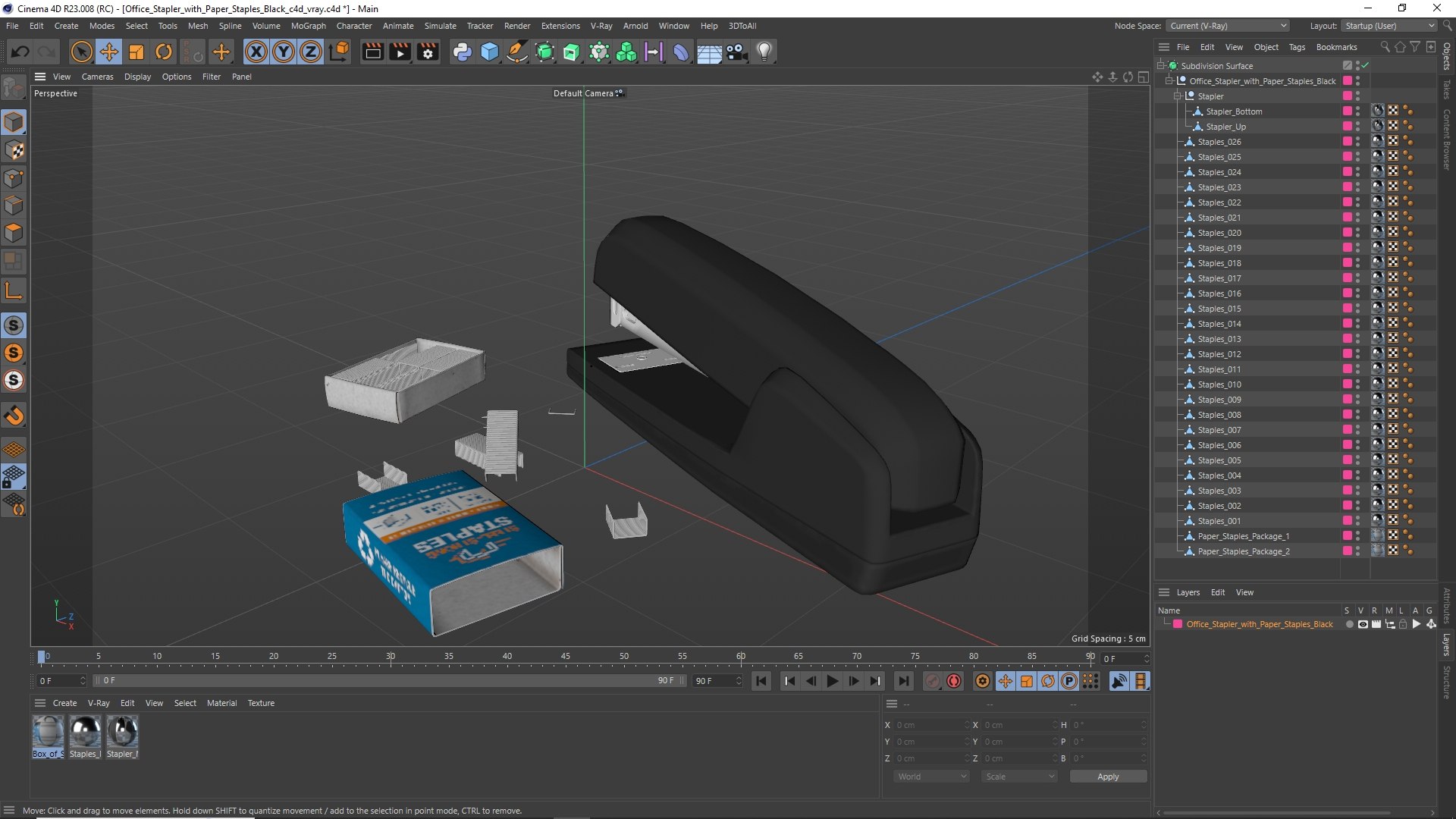
Task: Collapse Subdivision Surface tree node
Action: (1160, 66)
